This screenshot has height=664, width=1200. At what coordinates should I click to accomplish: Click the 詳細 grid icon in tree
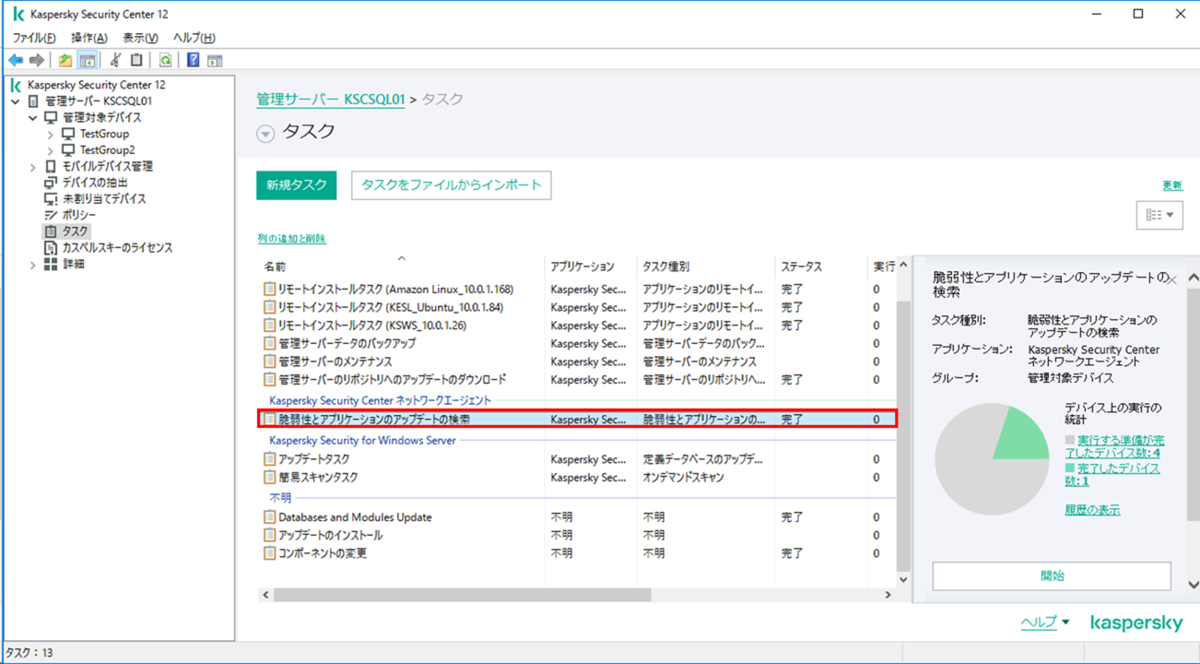[x=51, y=264]
